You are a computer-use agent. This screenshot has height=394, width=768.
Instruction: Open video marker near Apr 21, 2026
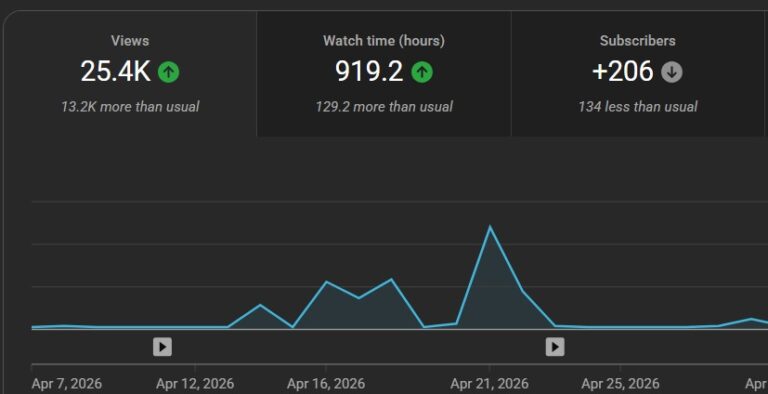click(x=555, y=347)
